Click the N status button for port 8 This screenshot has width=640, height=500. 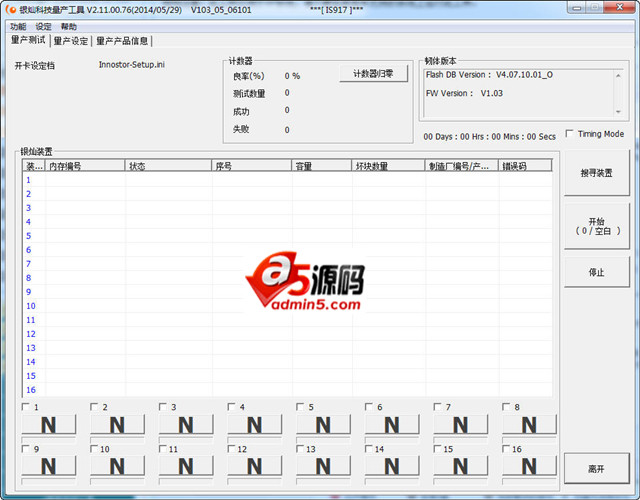pos(529,424)
